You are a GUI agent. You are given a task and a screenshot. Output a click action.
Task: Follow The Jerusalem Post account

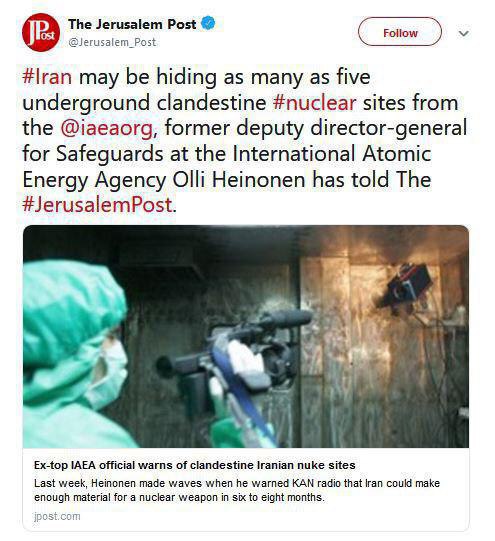coord(400,32)
